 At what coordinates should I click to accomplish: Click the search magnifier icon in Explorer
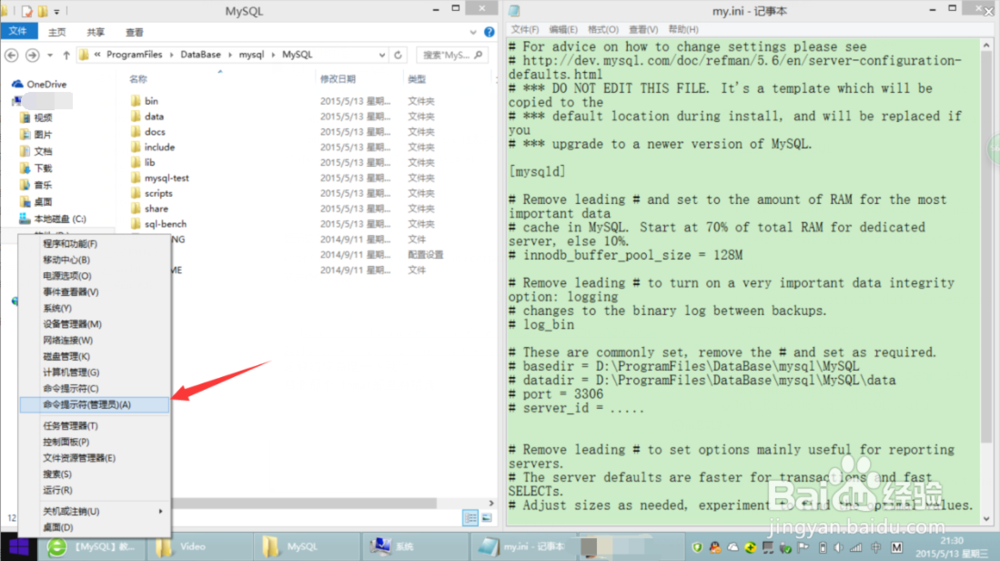(x=478, y=55)
